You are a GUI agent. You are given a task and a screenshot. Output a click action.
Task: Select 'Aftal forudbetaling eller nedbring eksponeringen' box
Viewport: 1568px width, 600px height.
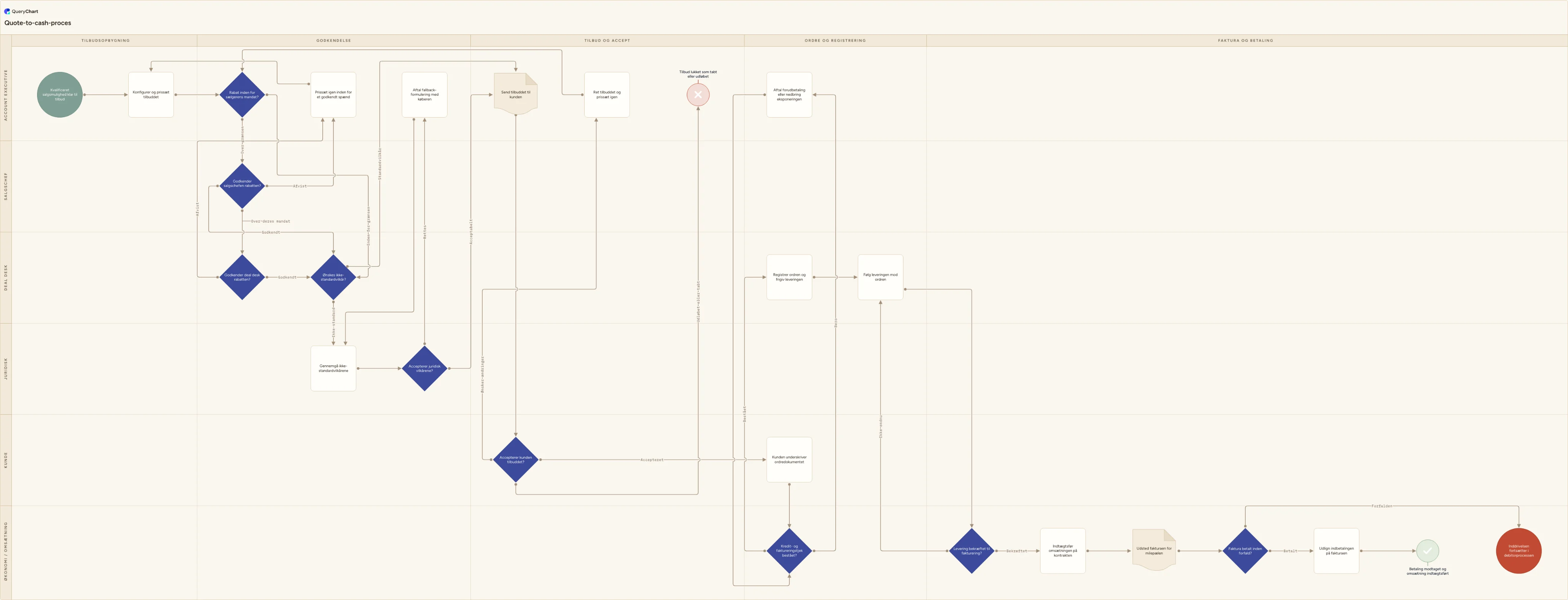point(789,95)
